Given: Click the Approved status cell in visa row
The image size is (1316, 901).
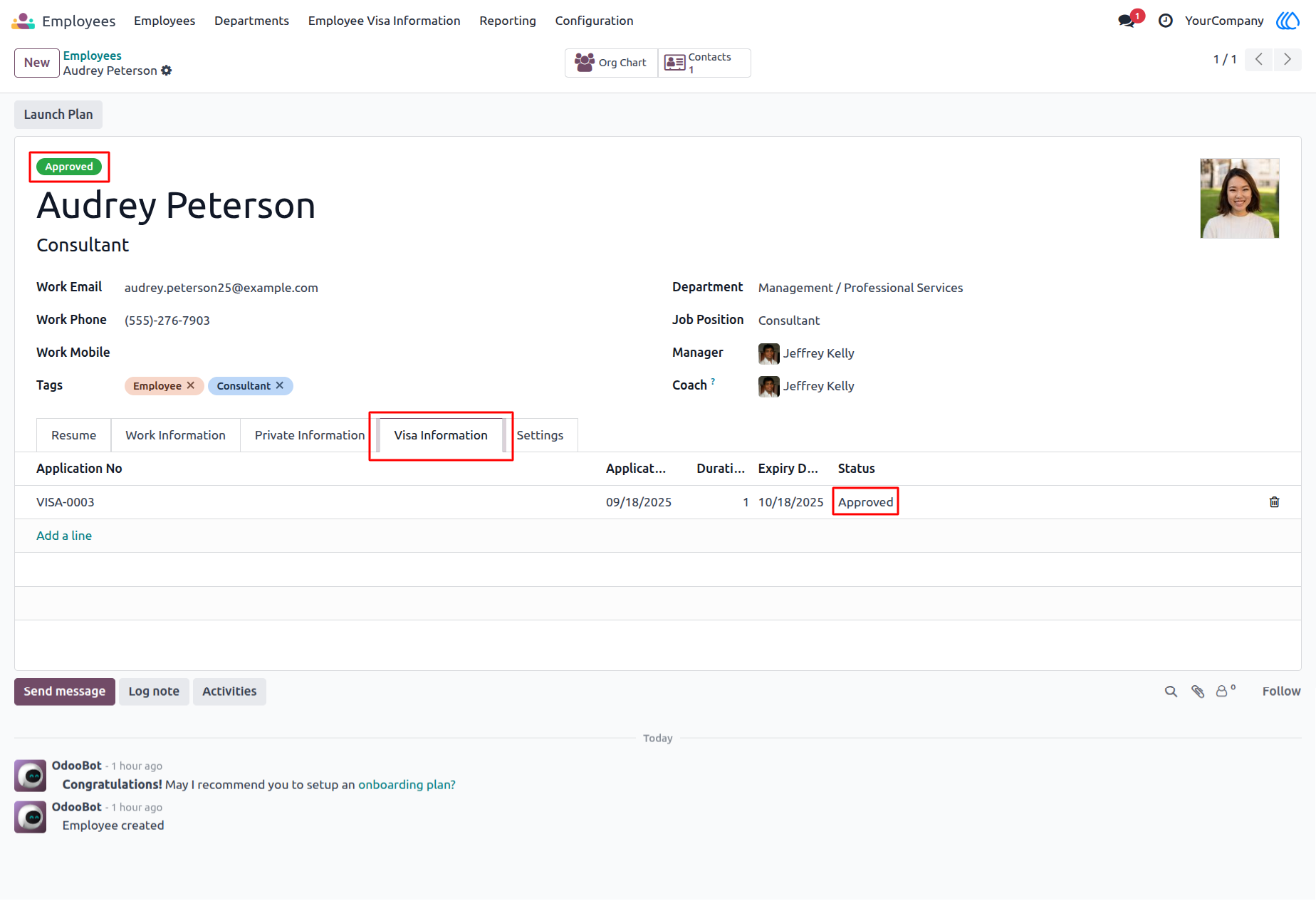Looking at the screenshot, I should (865, 502).
